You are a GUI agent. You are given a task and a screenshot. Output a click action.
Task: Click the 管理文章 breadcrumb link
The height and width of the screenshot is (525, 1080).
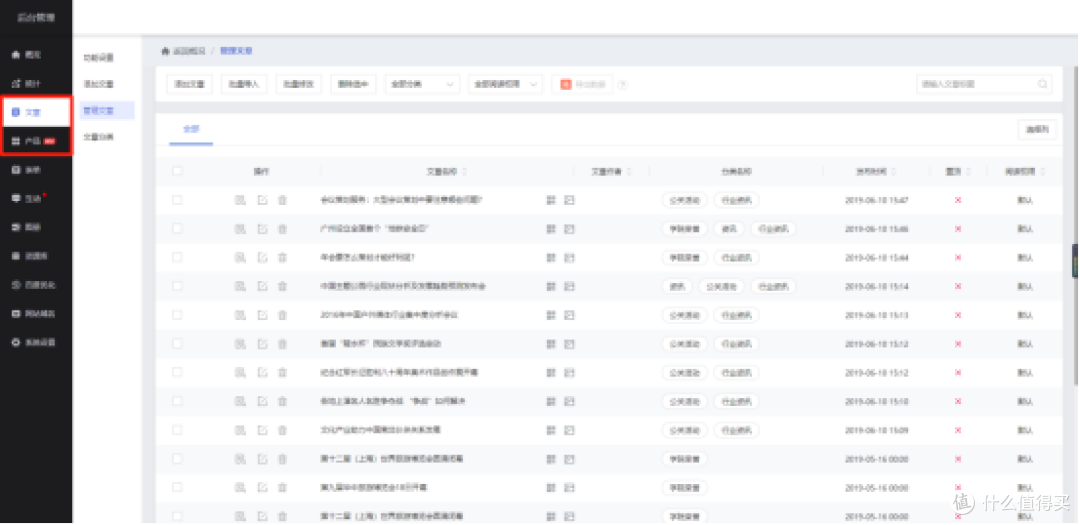(236, 51)
